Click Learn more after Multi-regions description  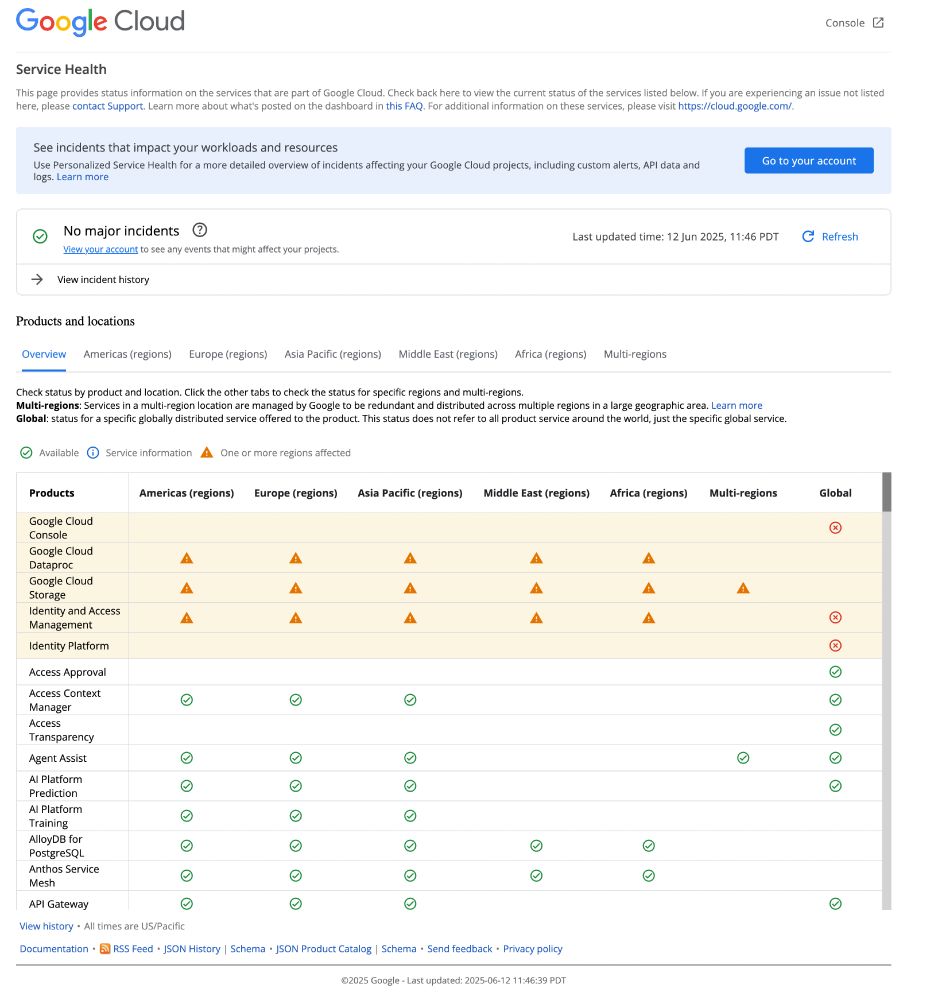[736, 406]
